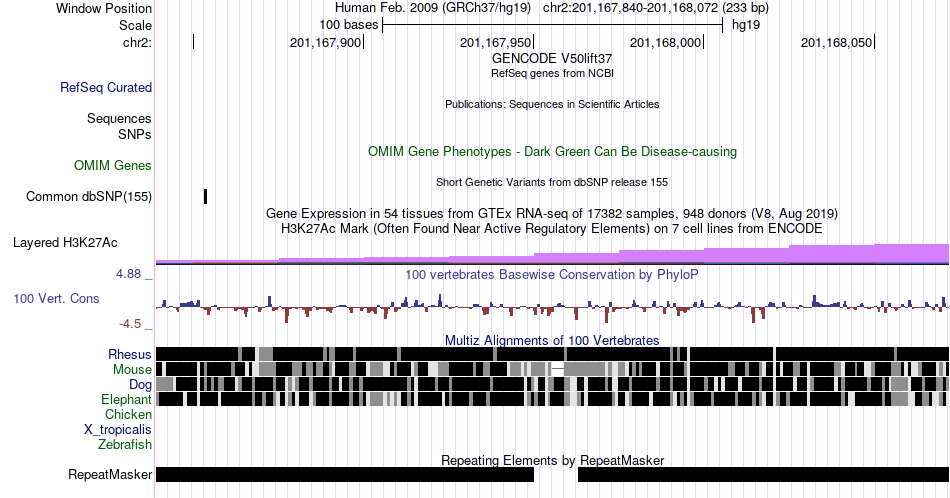The height and width of the screenshot is (498, 950).
Task: Open the 100 Vert. Cons track label
Action: coord(56,298)
